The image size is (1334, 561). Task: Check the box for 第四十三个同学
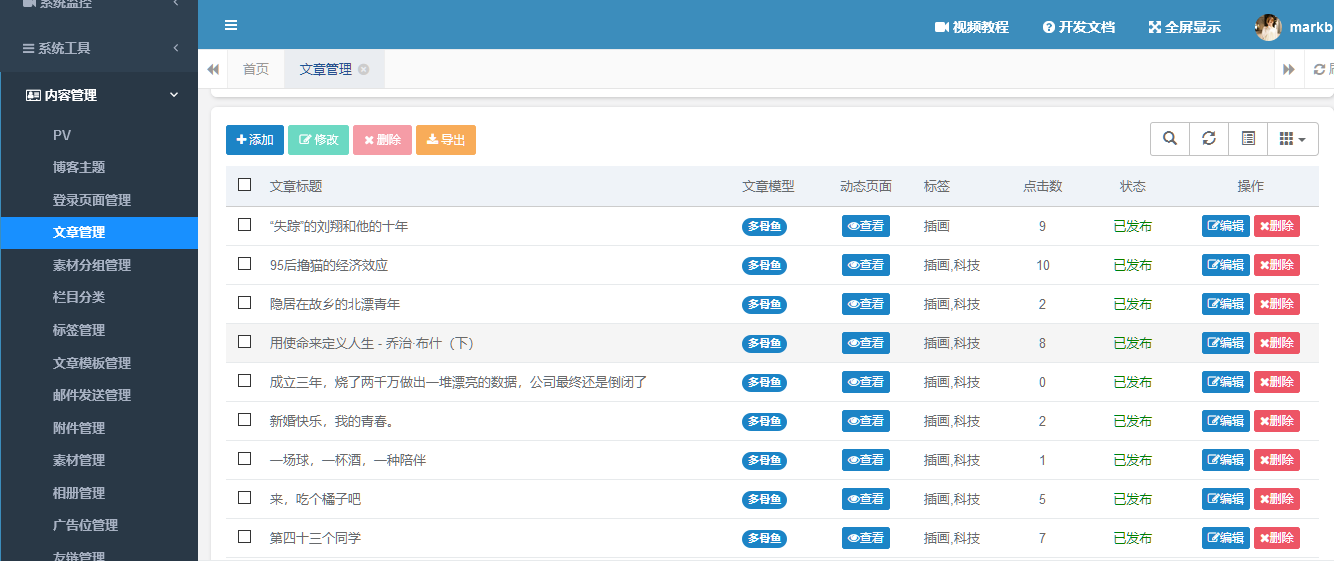click(244, 537)
